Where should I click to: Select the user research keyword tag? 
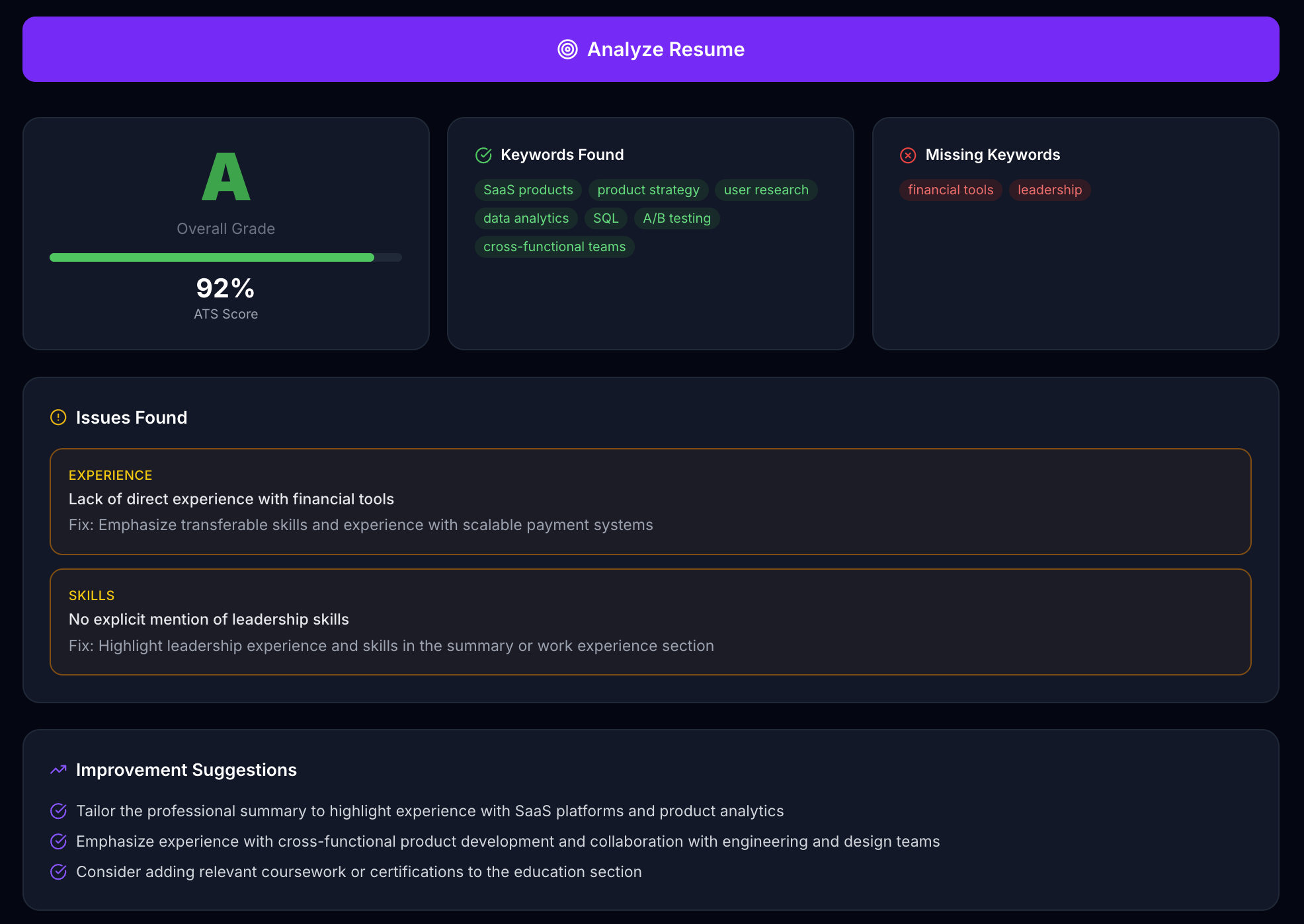coord(766,190)
